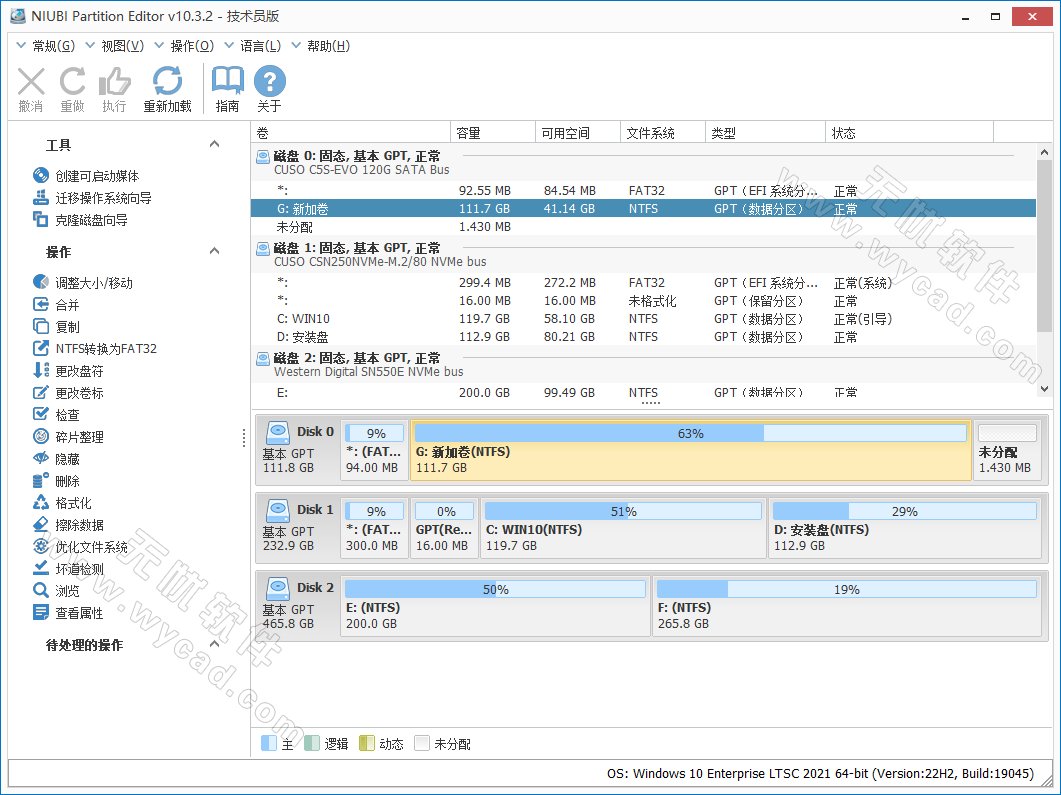Click the 重做 (Redo) toolbar icon
Screen dimensions: 1061x795
tap(72, 89)
